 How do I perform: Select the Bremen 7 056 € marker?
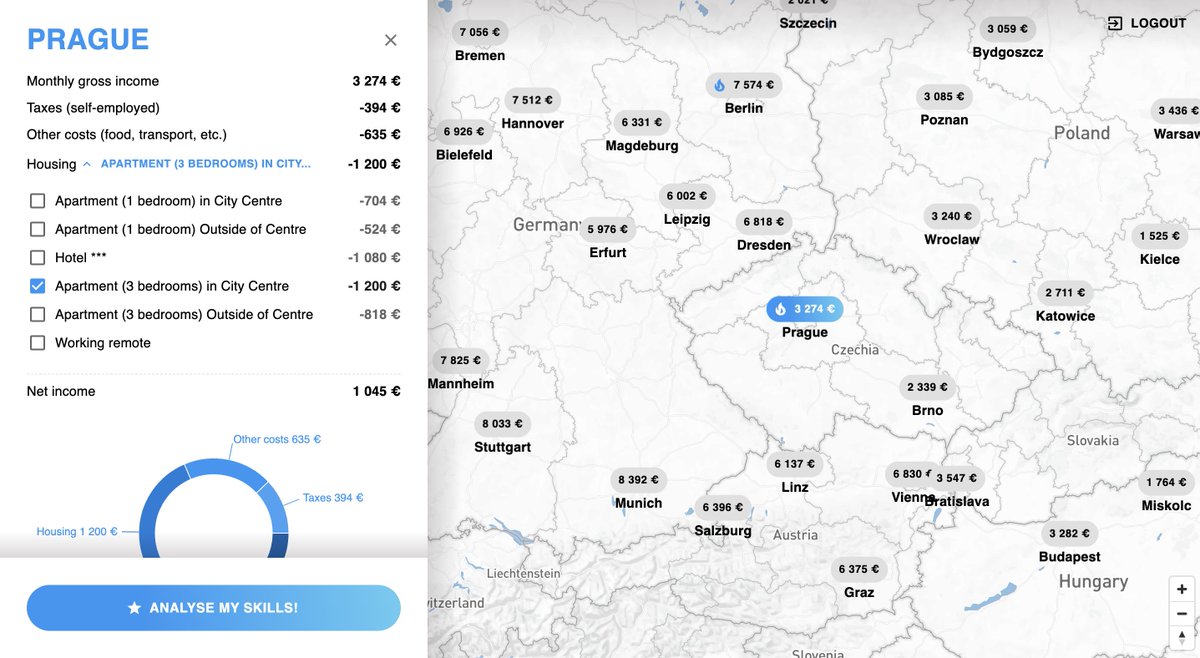[x=479, y=32]
